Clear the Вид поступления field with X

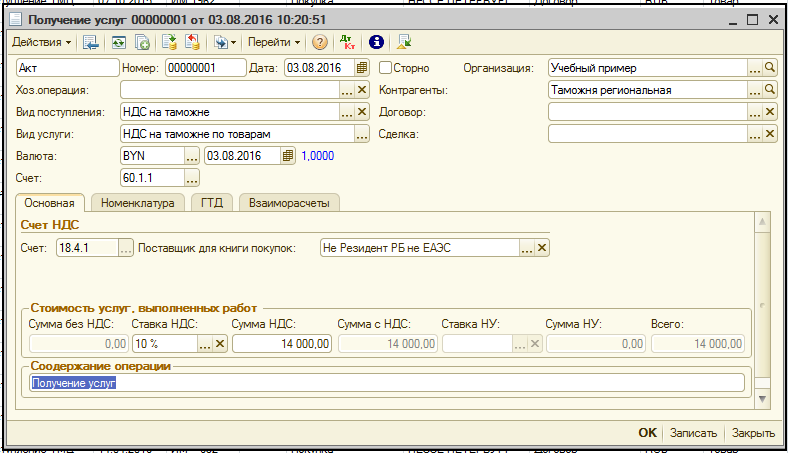(363, 112)
